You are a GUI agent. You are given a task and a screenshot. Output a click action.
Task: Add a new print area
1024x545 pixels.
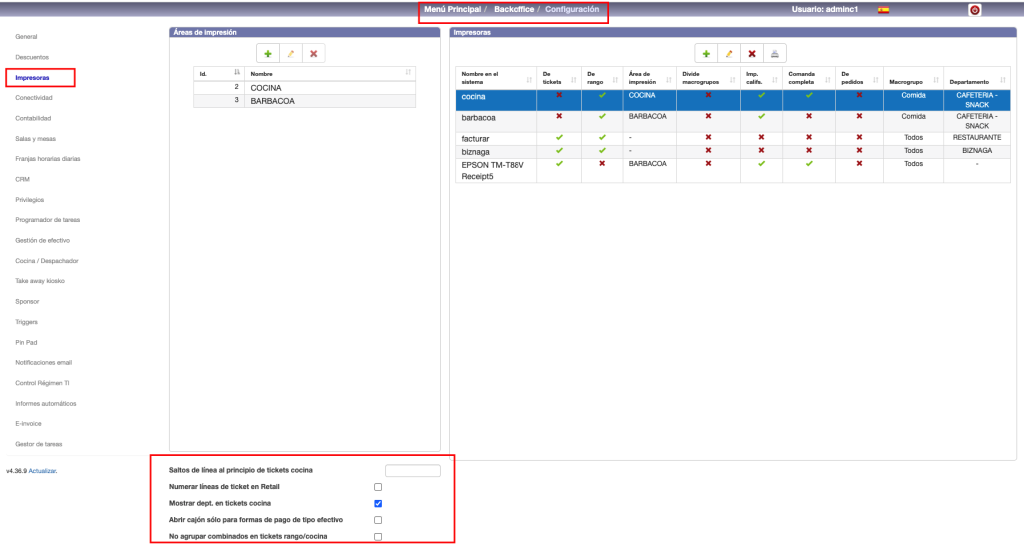pyautogui.click(x=267, y=53)
